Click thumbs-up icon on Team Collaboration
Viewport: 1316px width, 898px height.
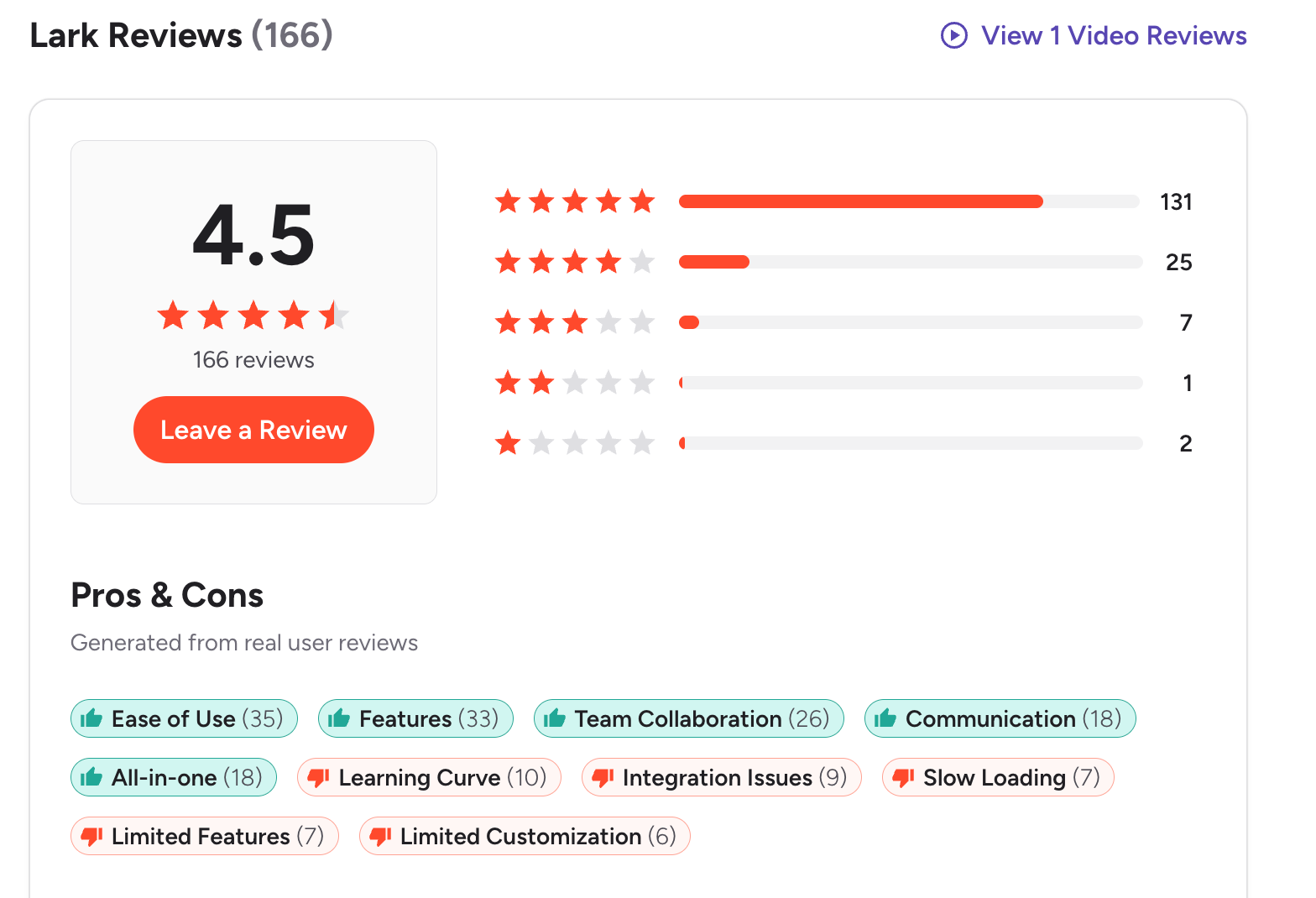click(555, 718)
